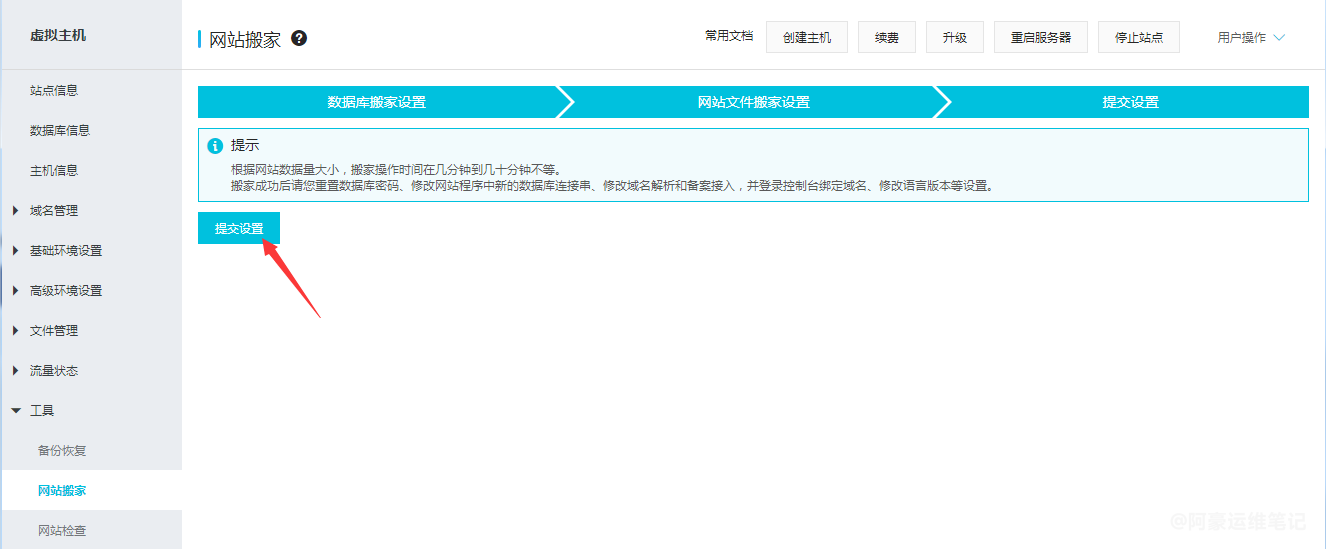Click the 重启服务器 button
The width and height of the screenshot is (1326, 549).
pos(1040,37)
